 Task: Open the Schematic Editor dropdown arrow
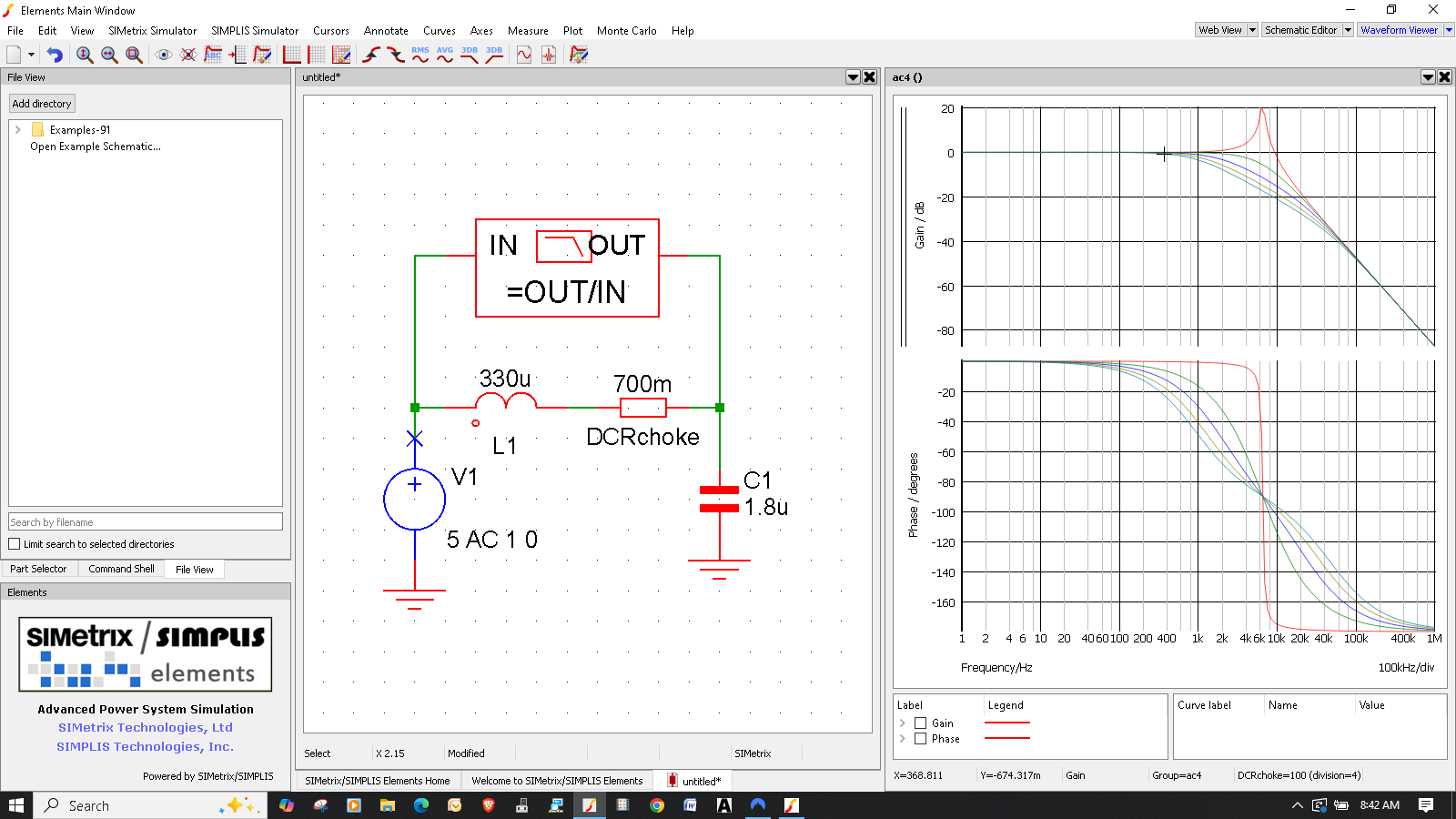click(x=1348, y=30)
